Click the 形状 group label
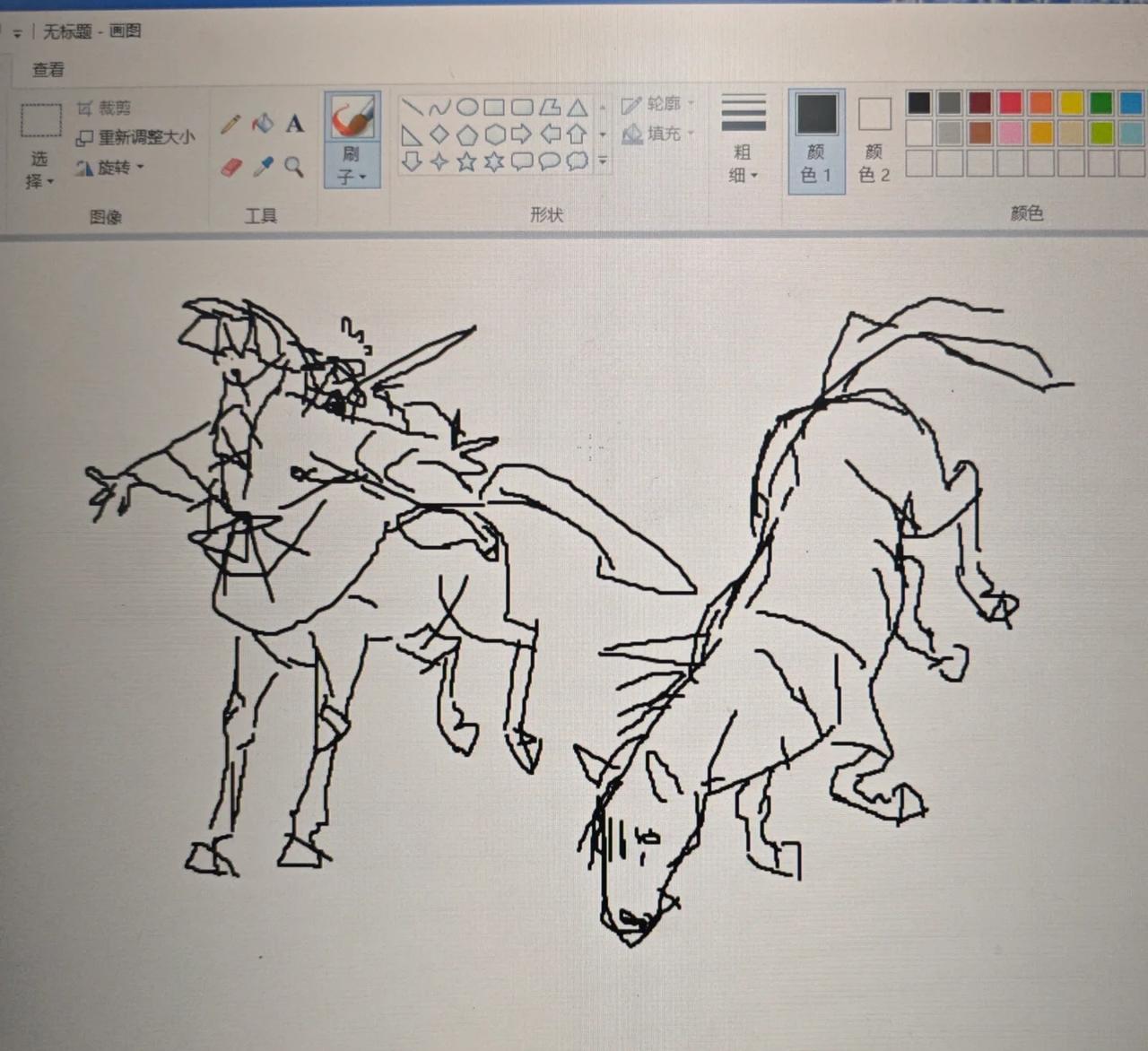 click(x=546, y=215)
